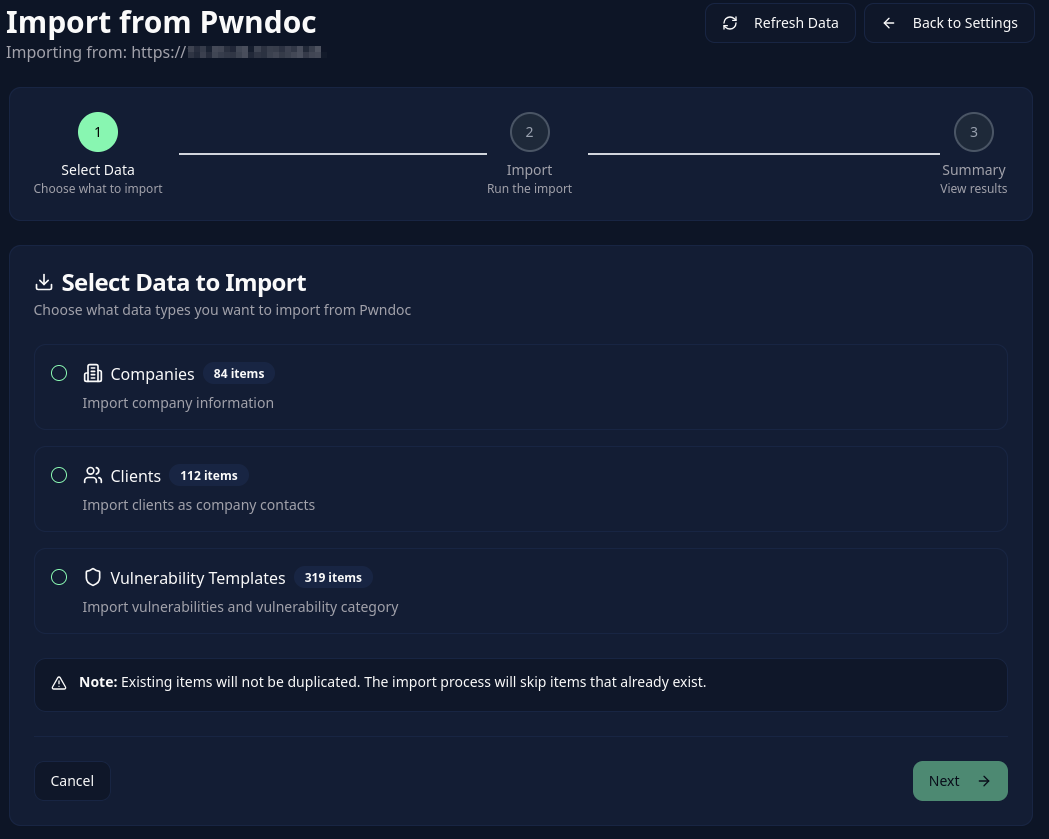Toggle the Clients selection circle
The image size is (1049, 839).
click(59, 475)
